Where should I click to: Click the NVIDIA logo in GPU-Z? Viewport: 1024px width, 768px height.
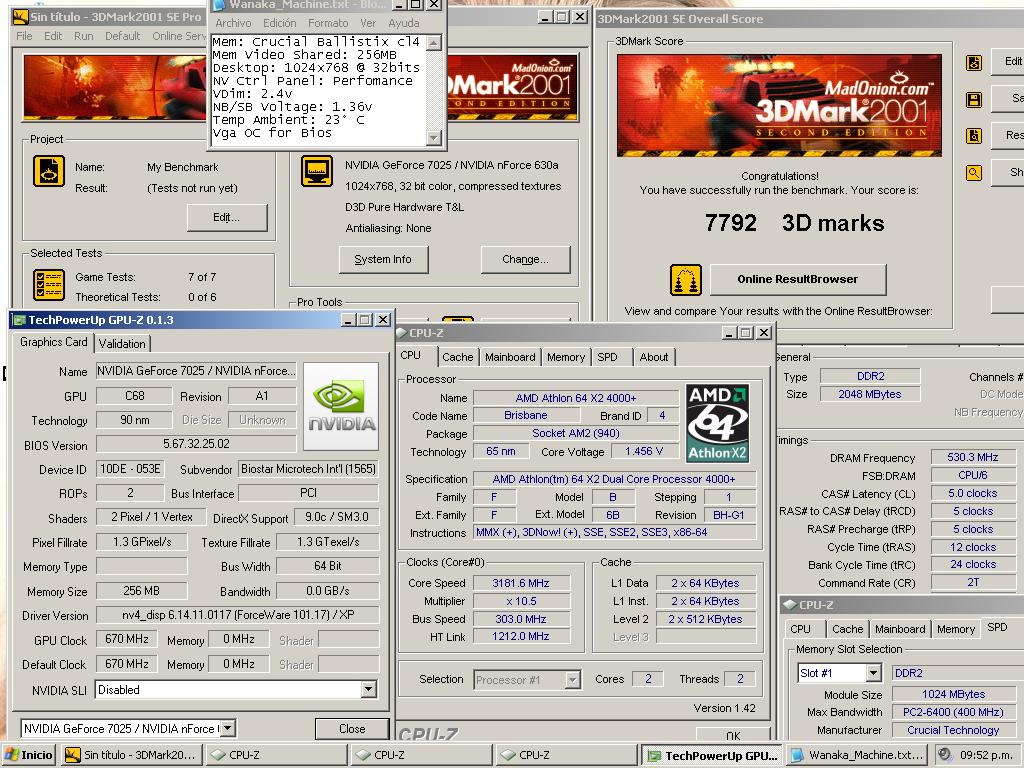pos(342,406)
